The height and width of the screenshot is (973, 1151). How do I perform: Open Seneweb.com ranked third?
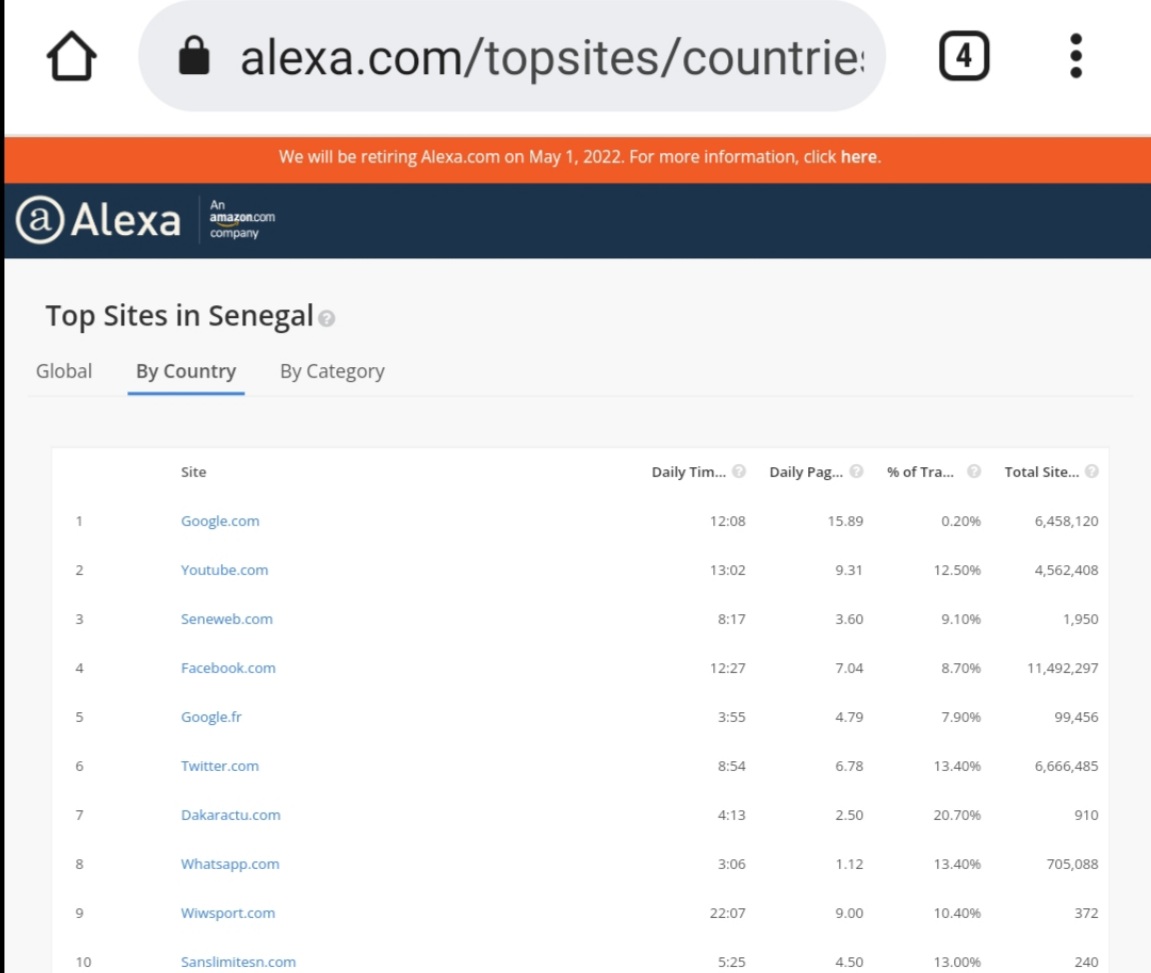(x=224, y=619)
